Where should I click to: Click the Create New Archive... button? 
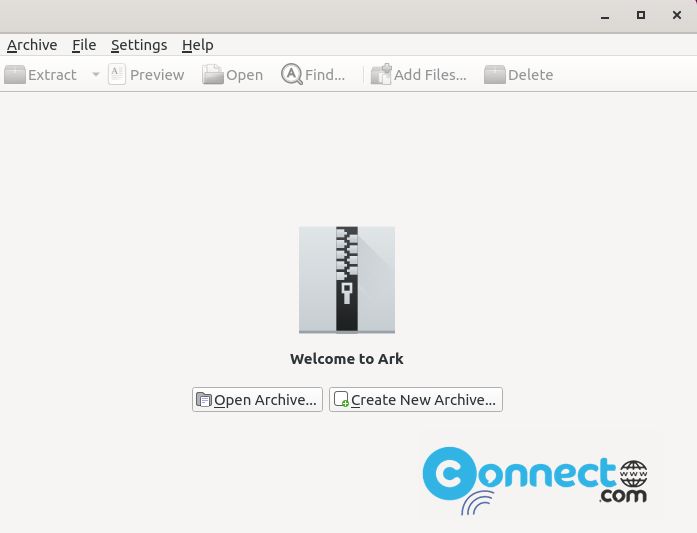[416, 400]
